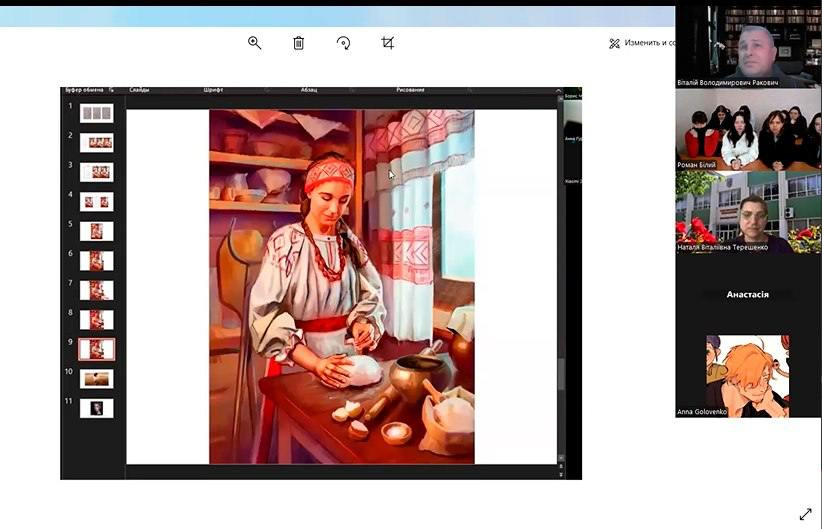Screen dimensions: 822x529
Task: Select slide 4 thumbnail
Action: pos(96,202)
